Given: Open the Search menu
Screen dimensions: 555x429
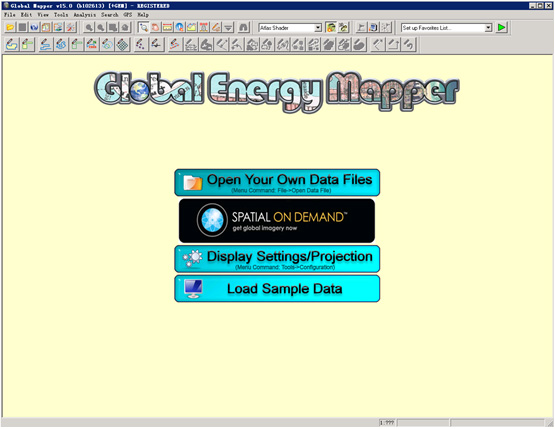Looking at the screenshot, I should (110, 15).
